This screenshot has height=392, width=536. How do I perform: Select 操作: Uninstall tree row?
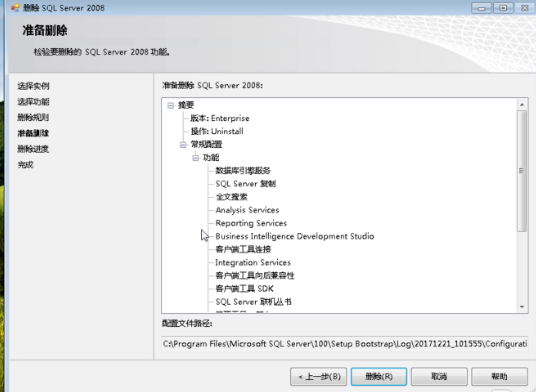(x=217, y=131)
